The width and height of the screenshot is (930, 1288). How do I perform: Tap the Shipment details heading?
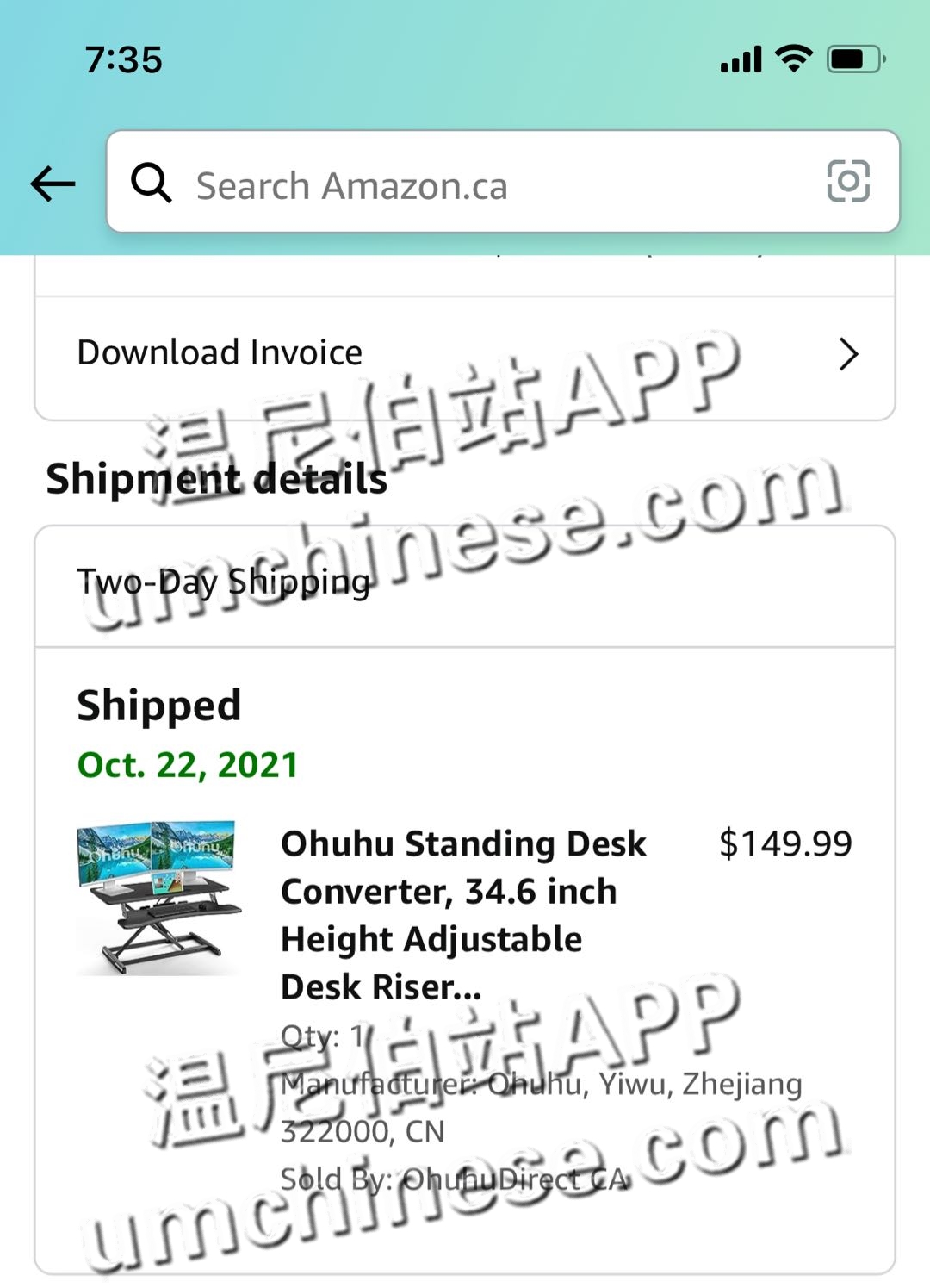pos(217,479)
